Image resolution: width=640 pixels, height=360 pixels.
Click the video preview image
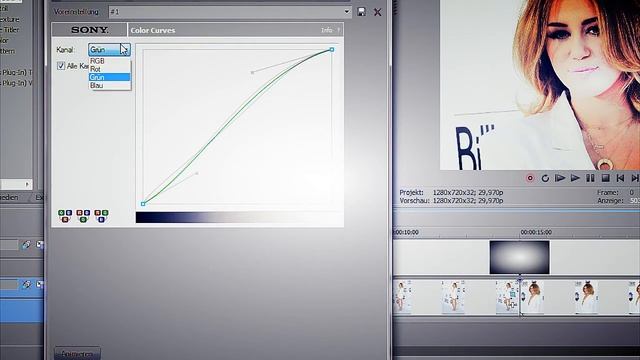[x=540, y=85]
